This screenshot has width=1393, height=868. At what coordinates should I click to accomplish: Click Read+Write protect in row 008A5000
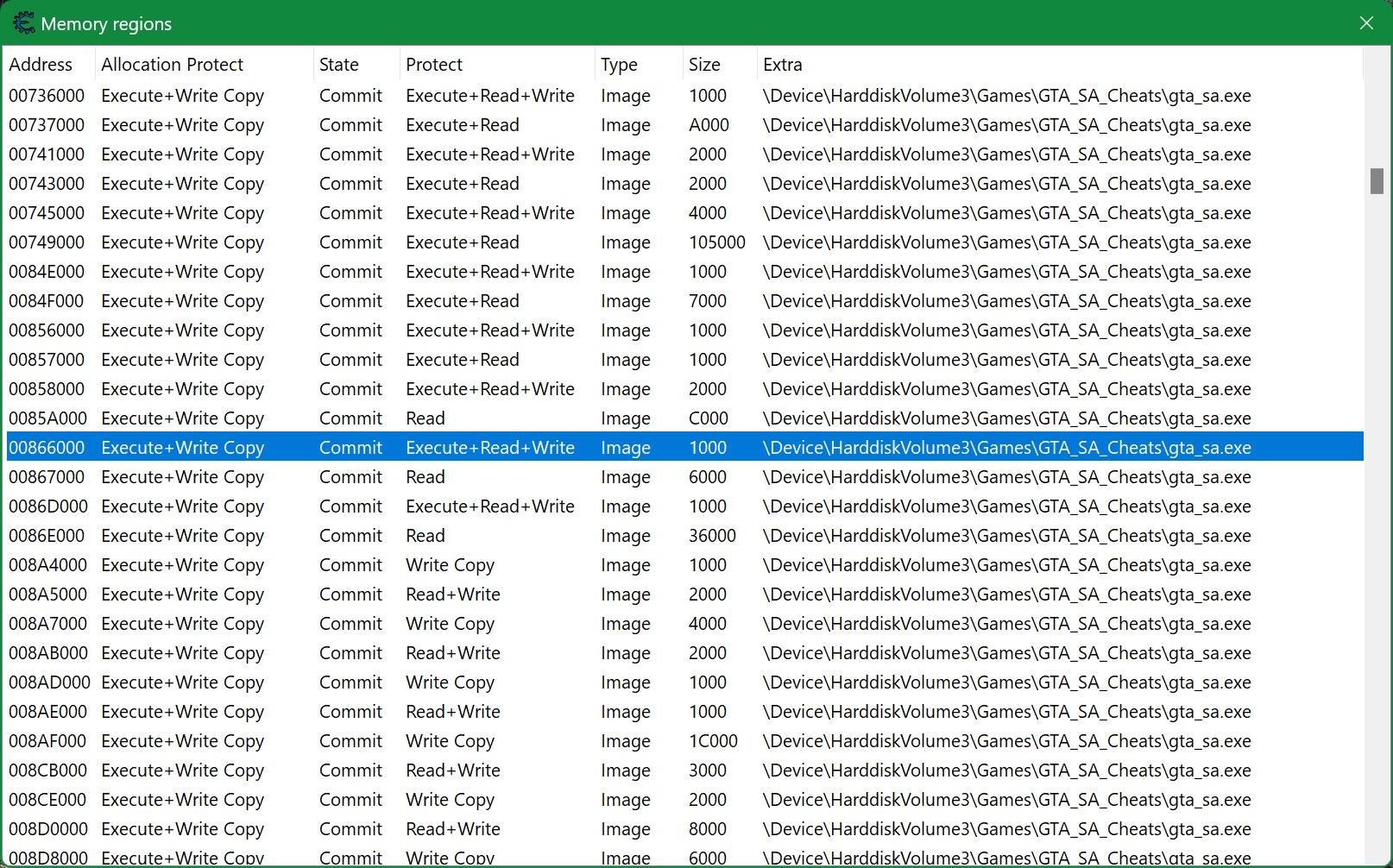click(x=453, y=594)
